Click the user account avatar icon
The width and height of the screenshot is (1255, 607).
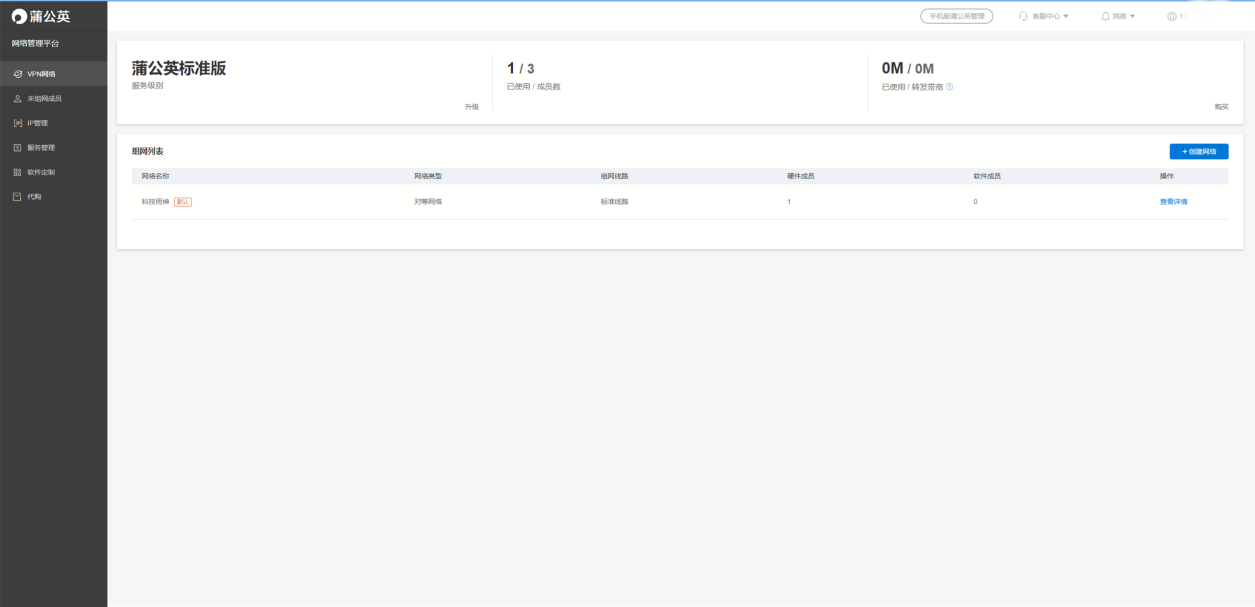tap(1171, 16)
